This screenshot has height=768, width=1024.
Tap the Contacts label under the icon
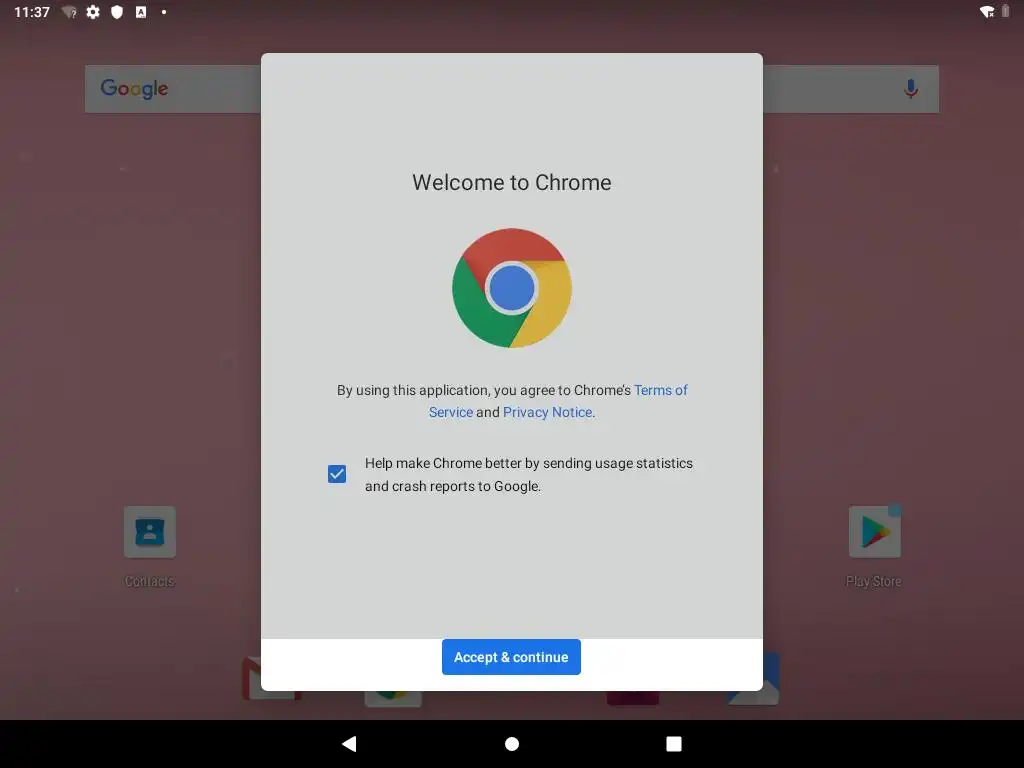[150, 581]
